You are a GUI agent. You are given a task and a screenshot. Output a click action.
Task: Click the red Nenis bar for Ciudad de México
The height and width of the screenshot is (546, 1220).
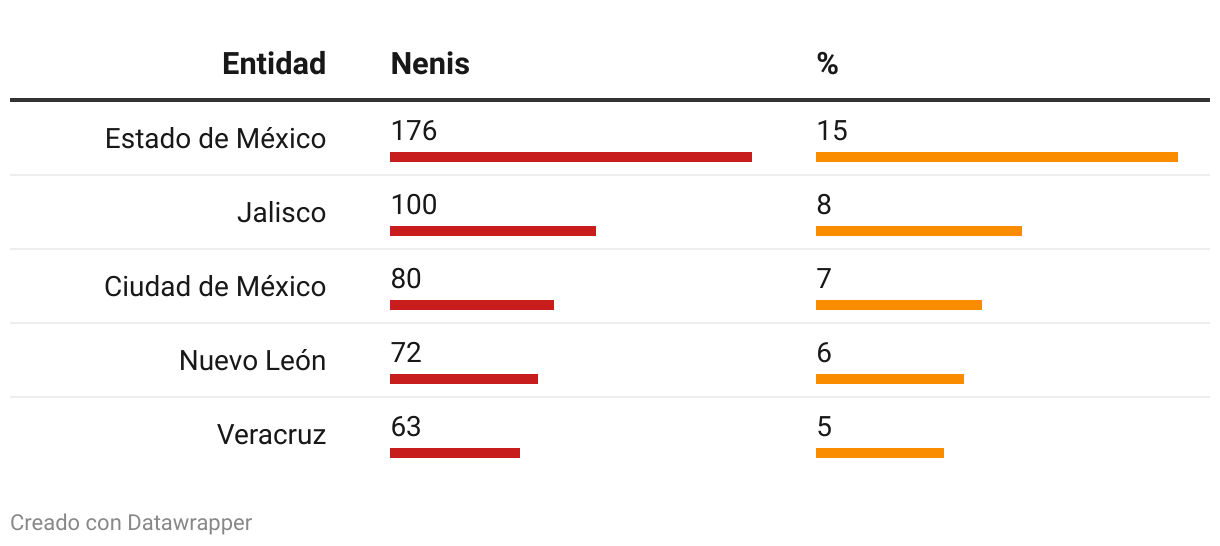pos(472,305)
